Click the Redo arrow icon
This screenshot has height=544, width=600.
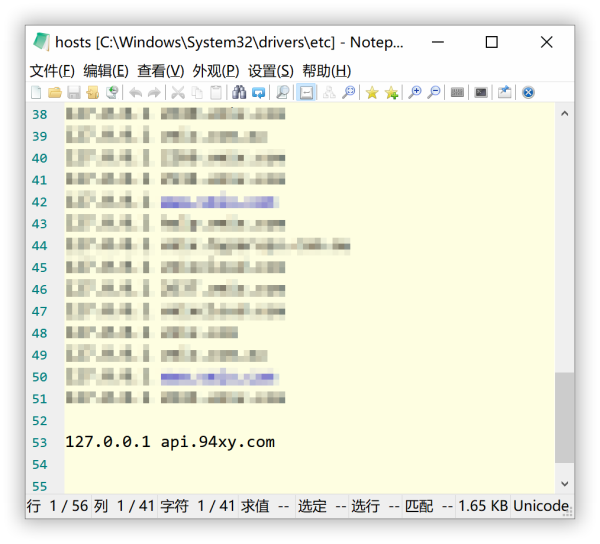pyautogui.click(x=154, y=92)
